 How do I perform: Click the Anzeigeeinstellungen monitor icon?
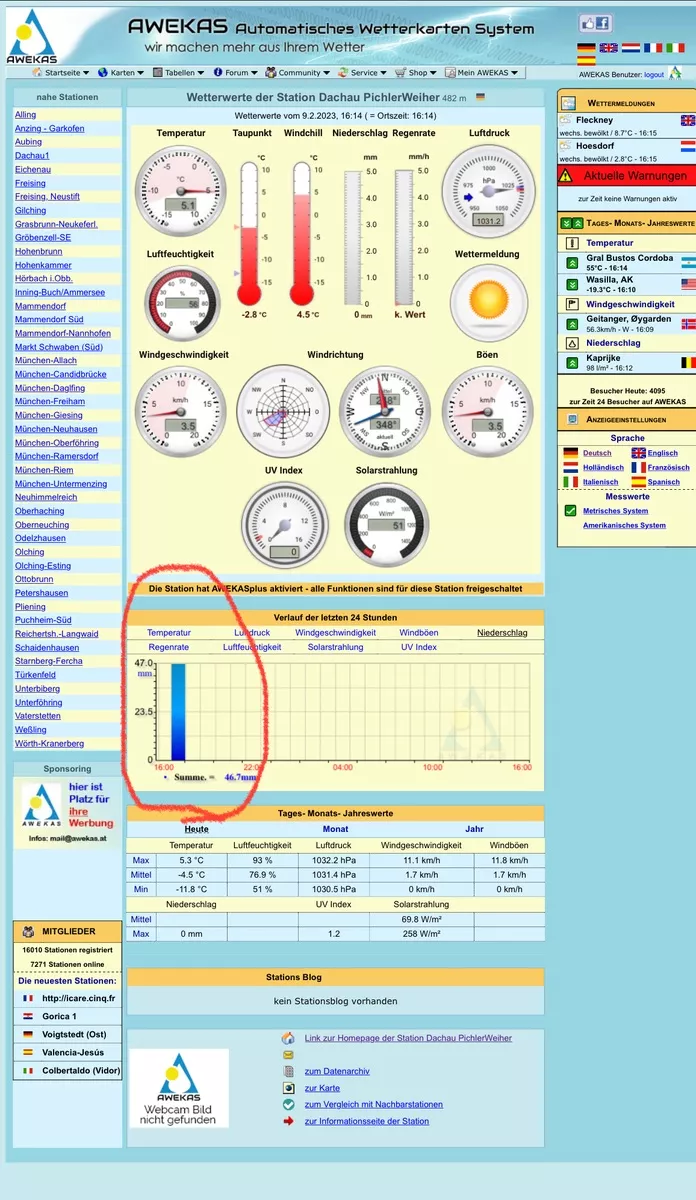[x=573, y=420]
